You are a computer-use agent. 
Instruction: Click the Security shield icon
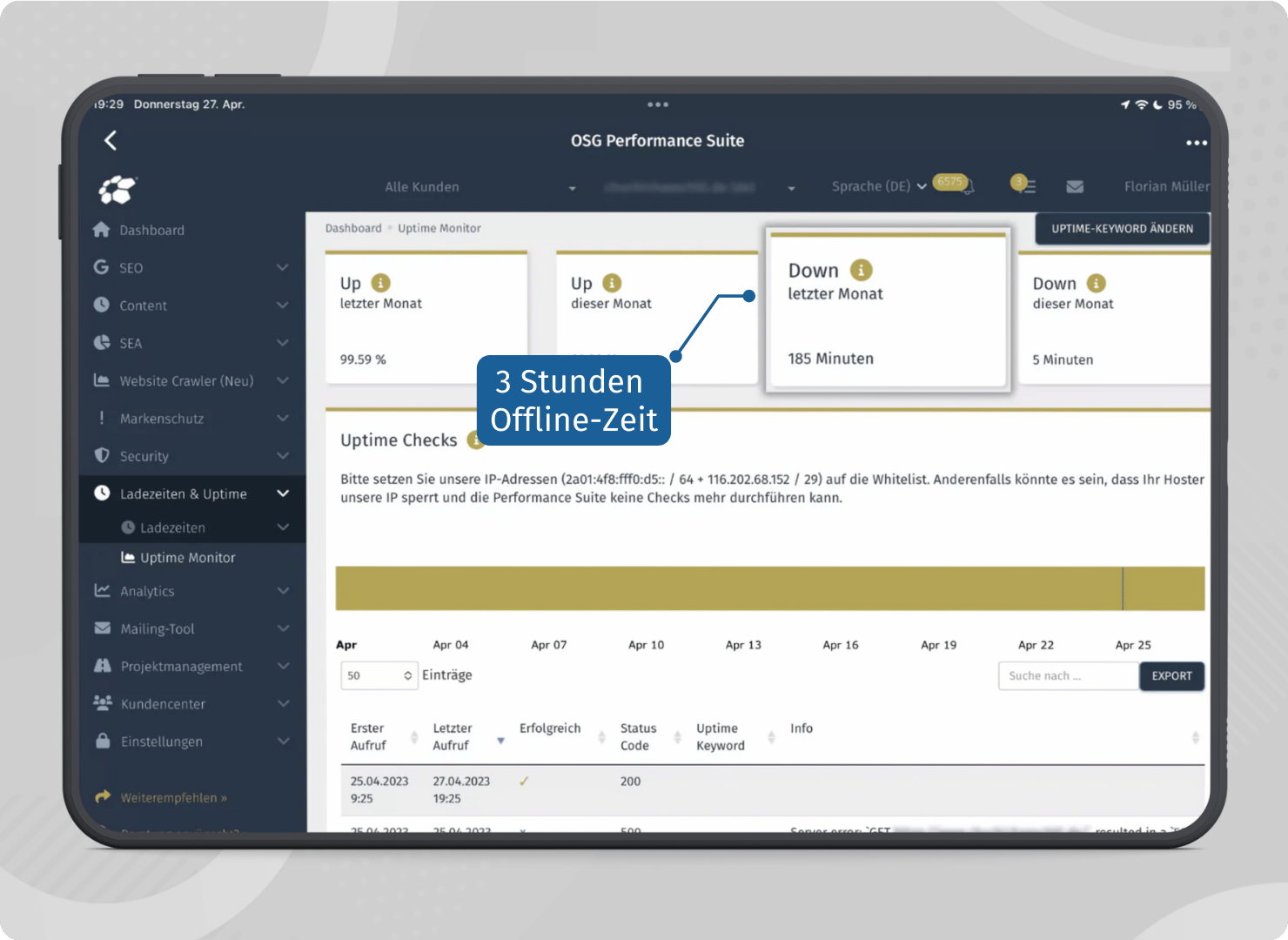[102, 455]
